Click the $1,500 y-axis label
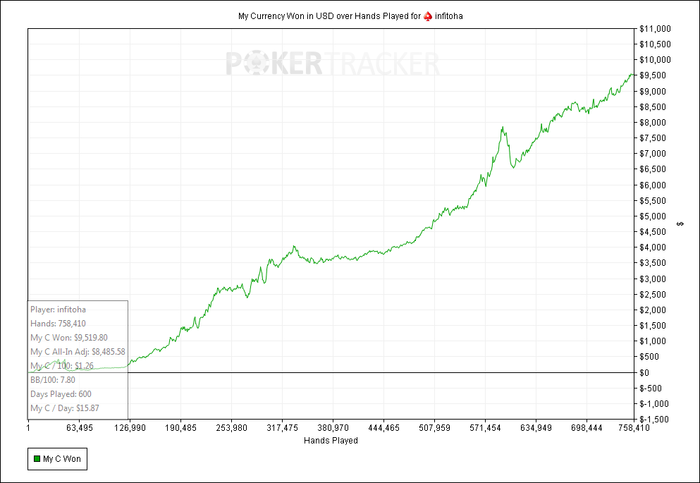 653,325
